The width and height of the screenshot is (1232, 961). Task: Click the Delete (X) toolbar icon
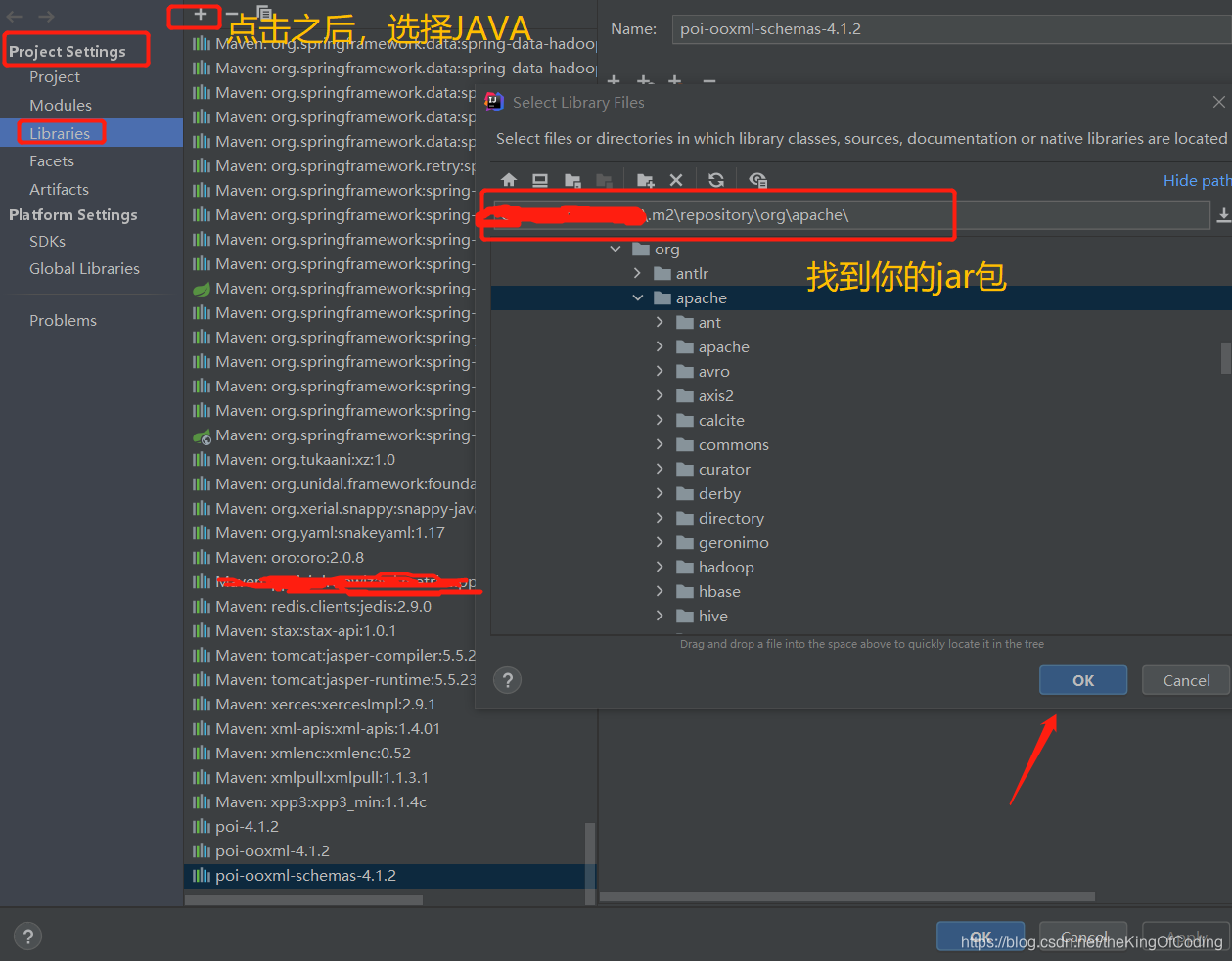[676, 180]
